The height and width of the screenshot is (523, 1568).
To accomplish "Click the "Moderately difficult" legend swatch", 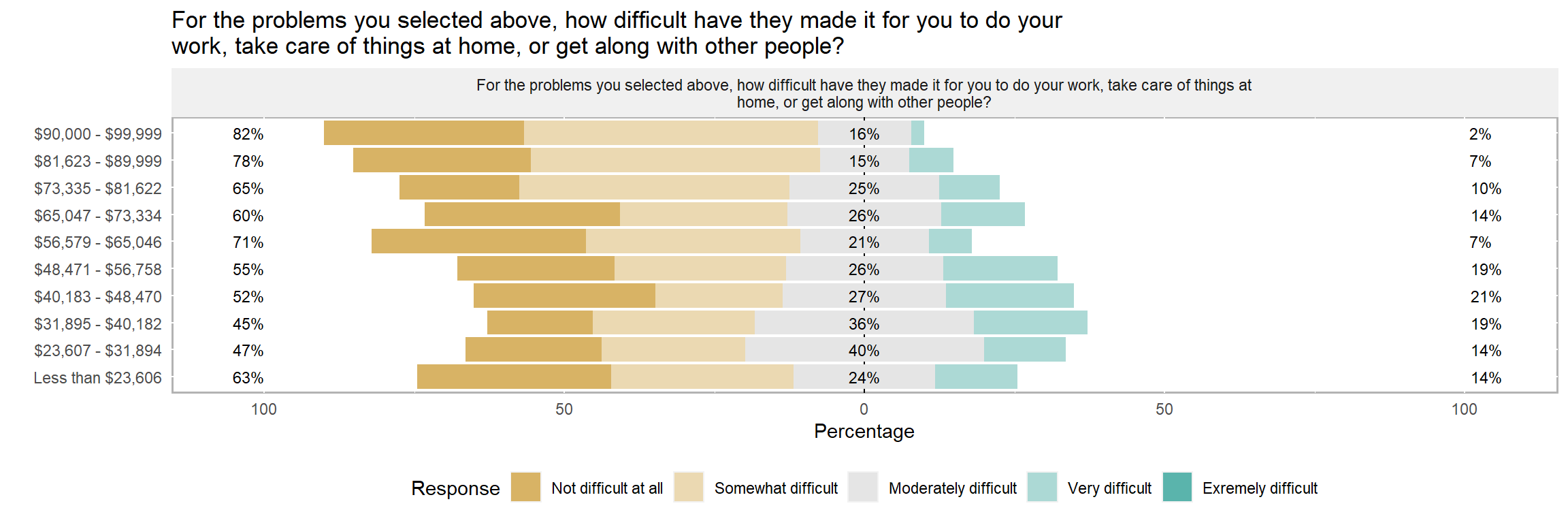I will click(x=863, y=487).
